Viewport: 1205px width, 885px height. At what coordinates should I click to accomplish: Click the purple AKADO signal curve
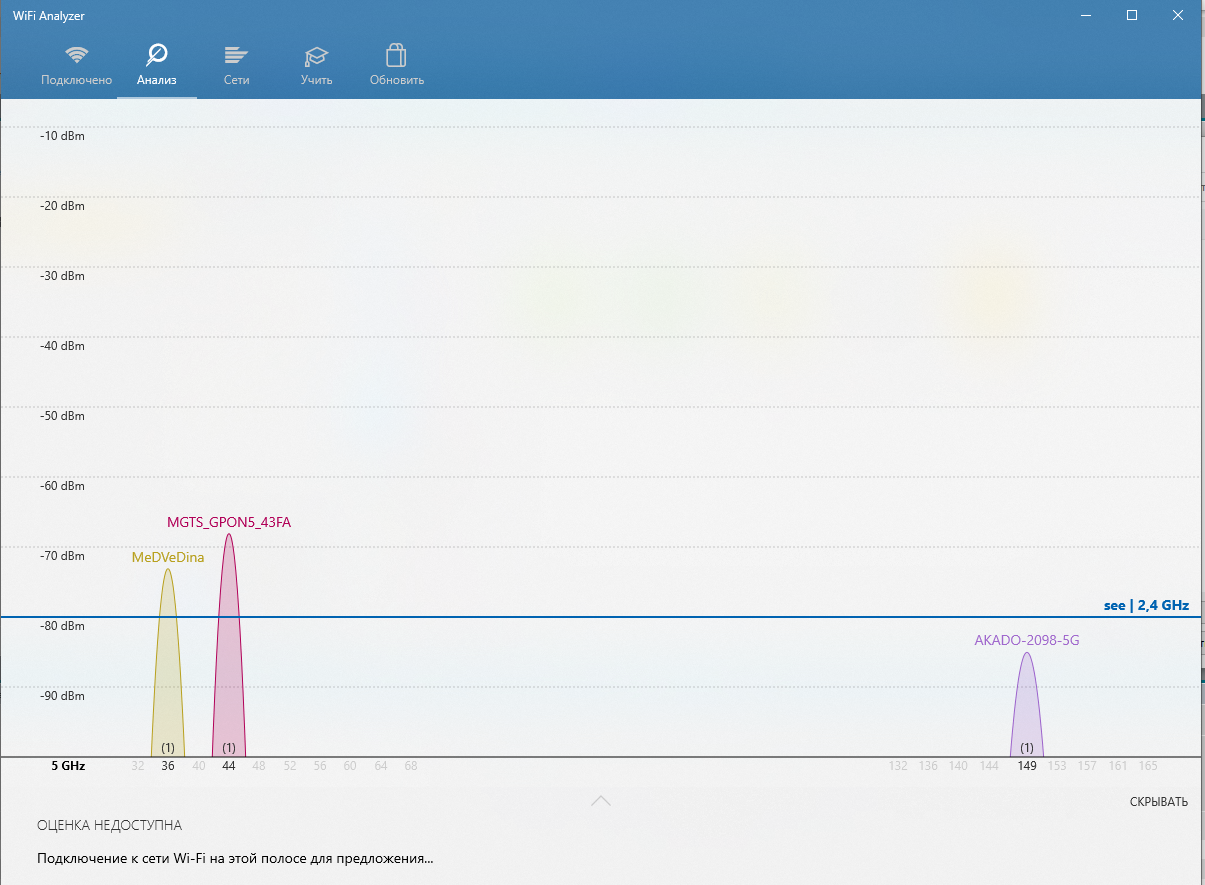1027,710
